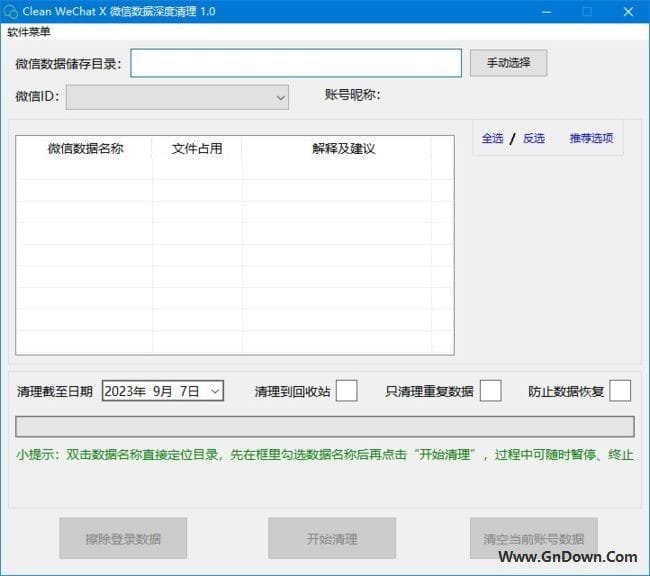Select the year 2023年 in date field

click(125, 391)
